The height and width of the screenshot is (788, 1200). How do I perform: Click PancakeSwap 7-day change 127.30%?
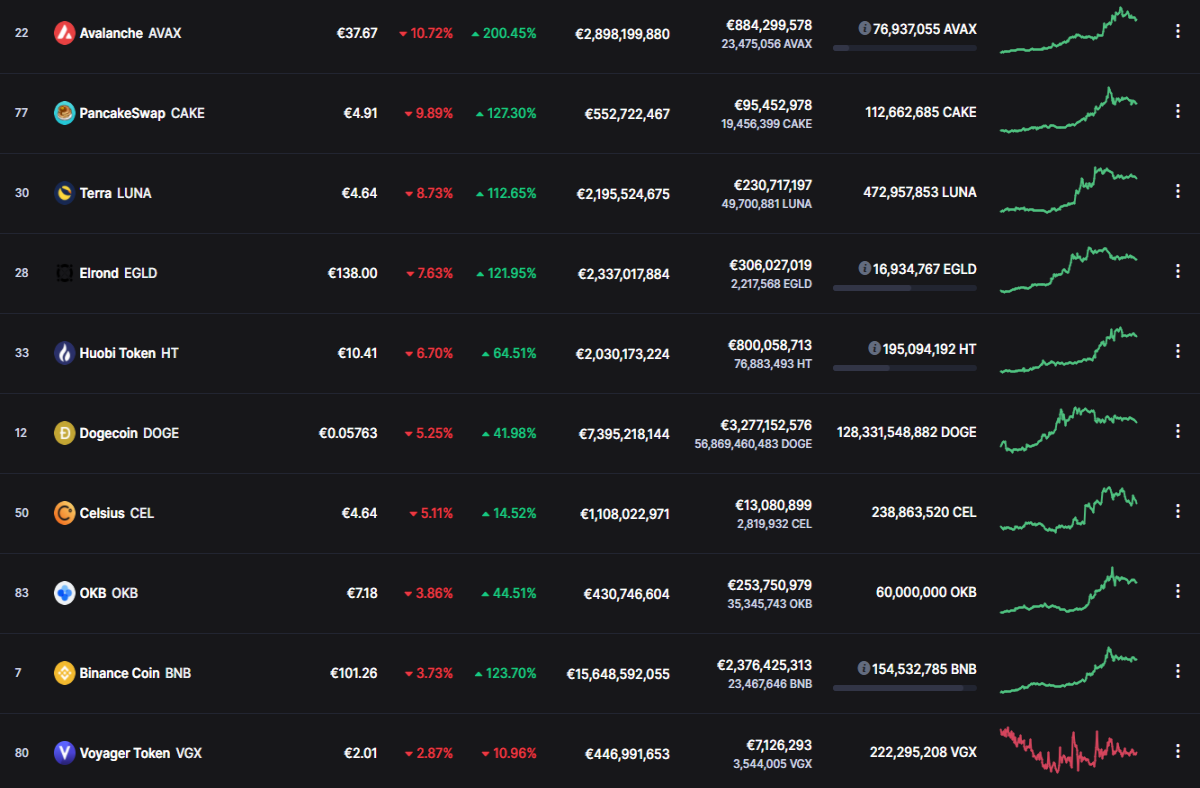coord(506,113)
